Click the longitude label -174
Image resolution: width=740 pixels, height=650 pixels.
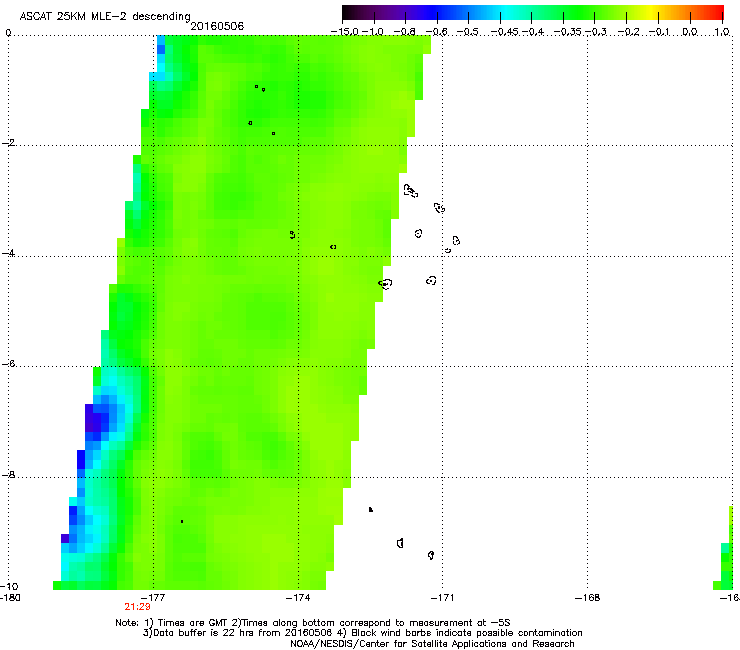pyautogui.click(x=298, y=598)
